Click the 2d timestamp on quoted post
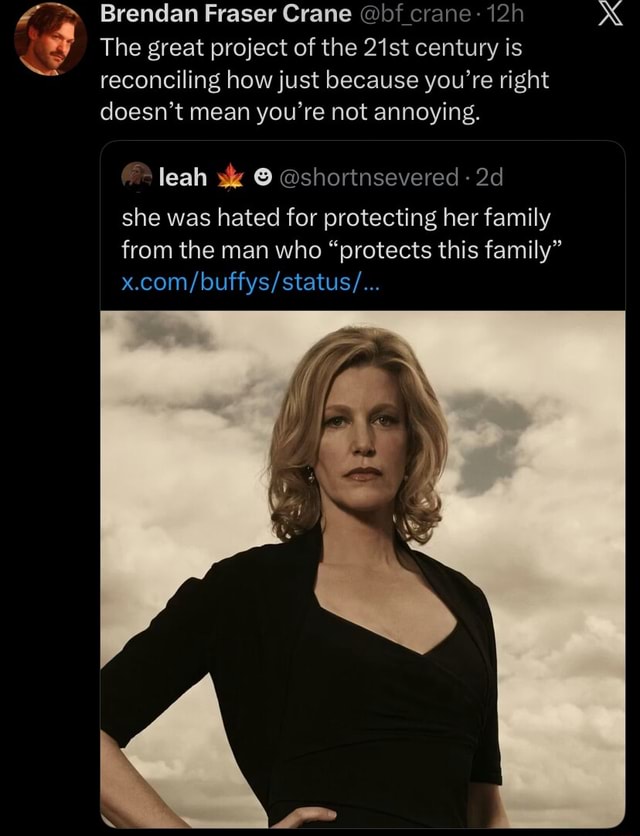This screenshot has height=836, width=640. (x=490, y=177)
